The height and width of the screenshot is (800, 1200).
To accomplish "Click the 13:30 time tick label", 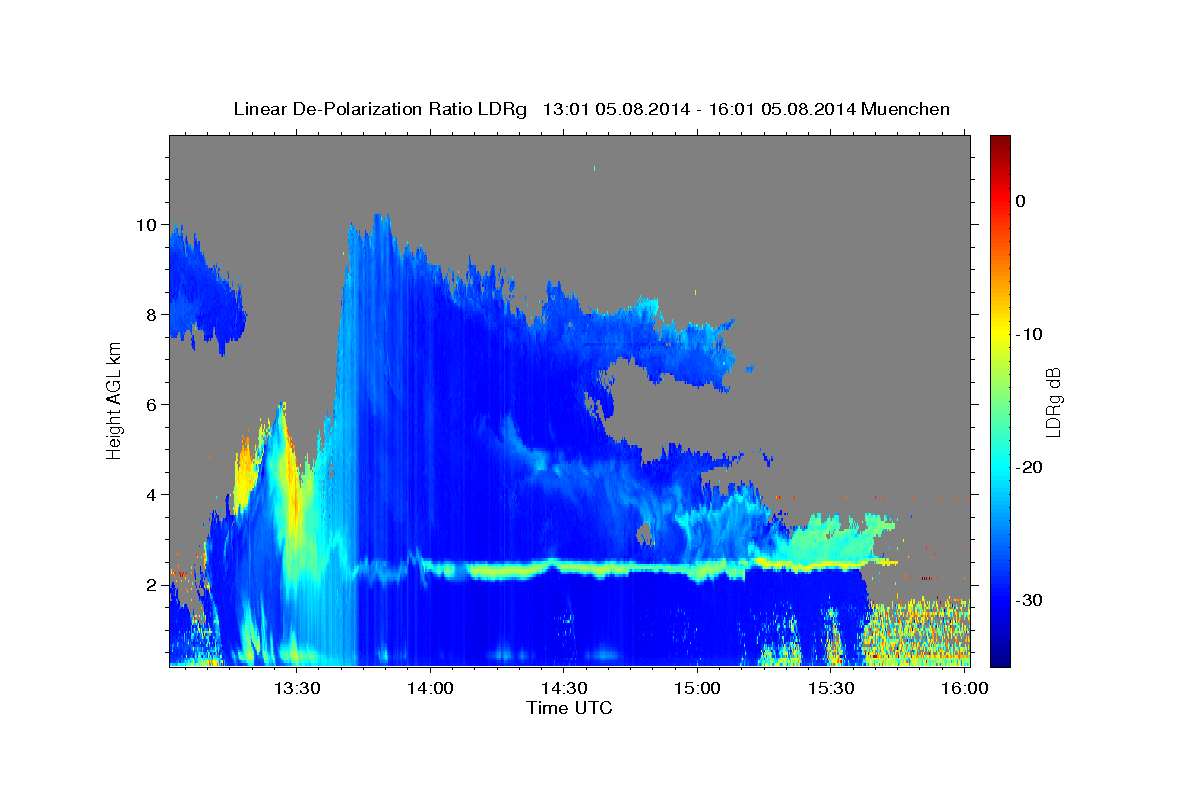I will pyautogui.click(x=297, y=688).
